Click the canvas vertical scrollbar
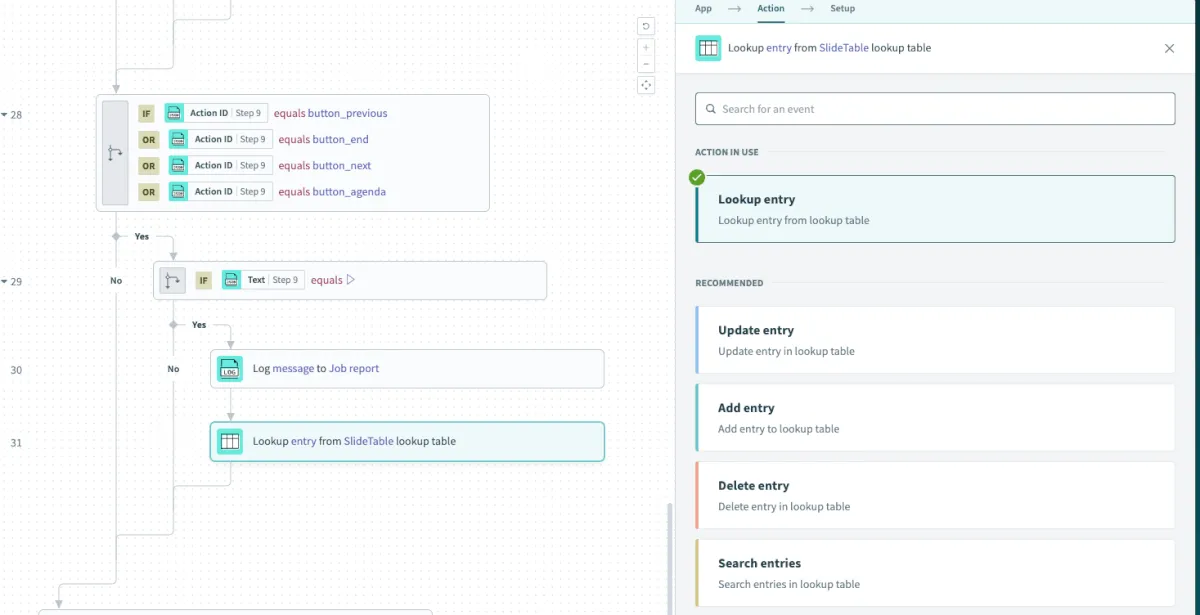Image resolution: width=1200 pixels, height=615 pixels. (x=670, y=558)
